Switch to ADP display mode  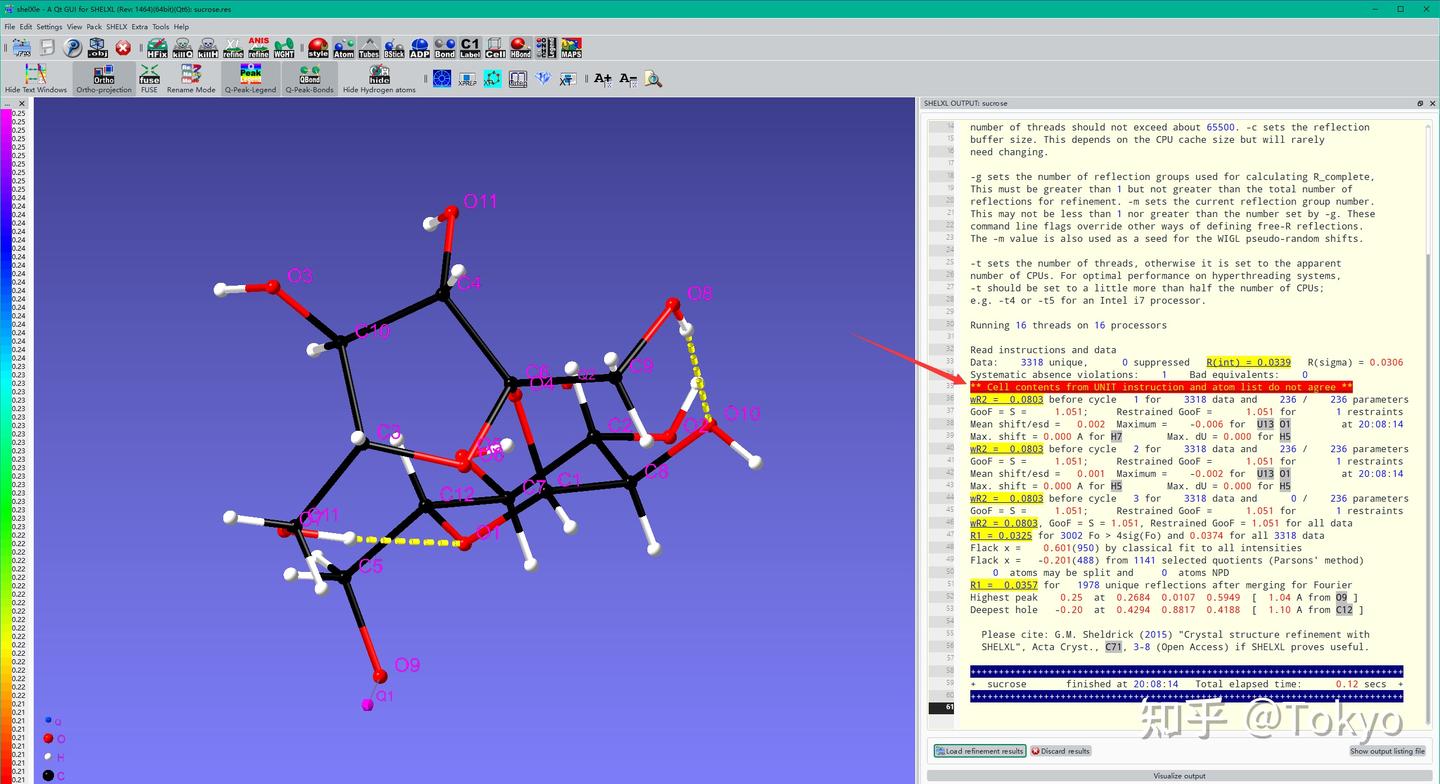(418, 47)
